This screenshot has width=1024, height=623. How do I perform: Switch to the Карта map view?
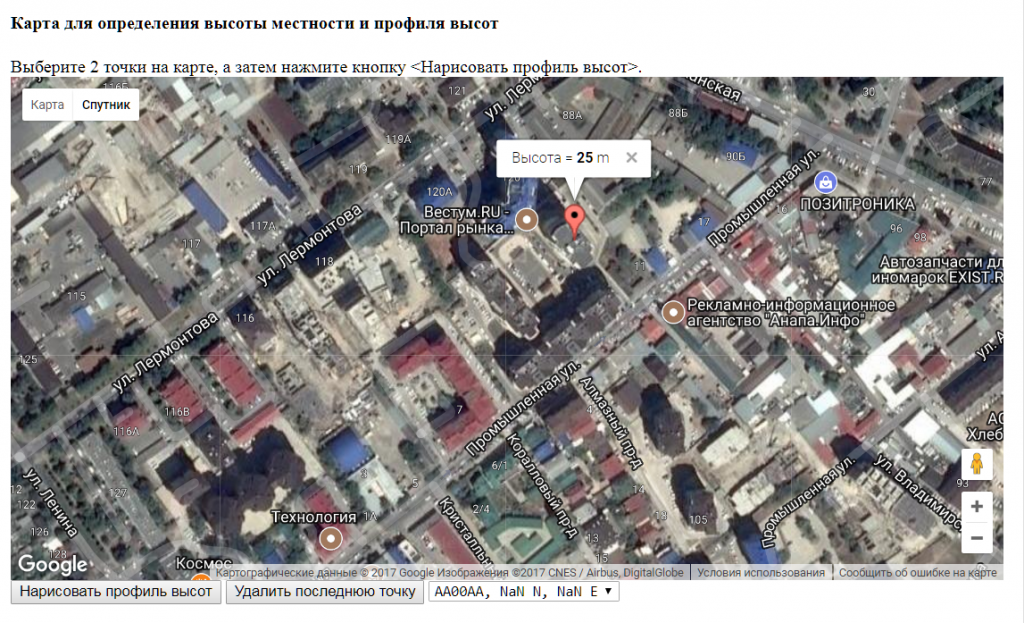point(47,104)
